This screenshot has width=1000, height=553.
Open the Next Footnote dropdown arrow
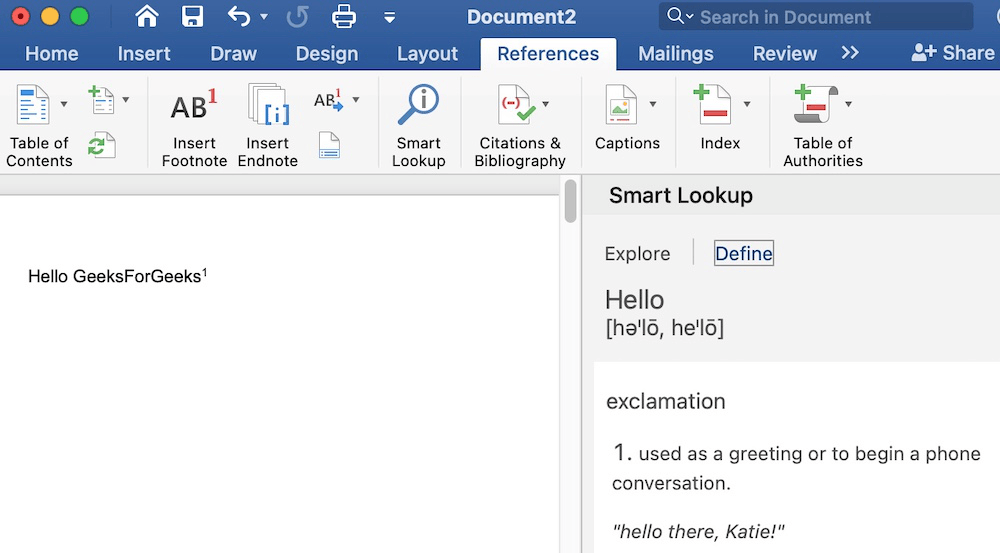point(356,100)
